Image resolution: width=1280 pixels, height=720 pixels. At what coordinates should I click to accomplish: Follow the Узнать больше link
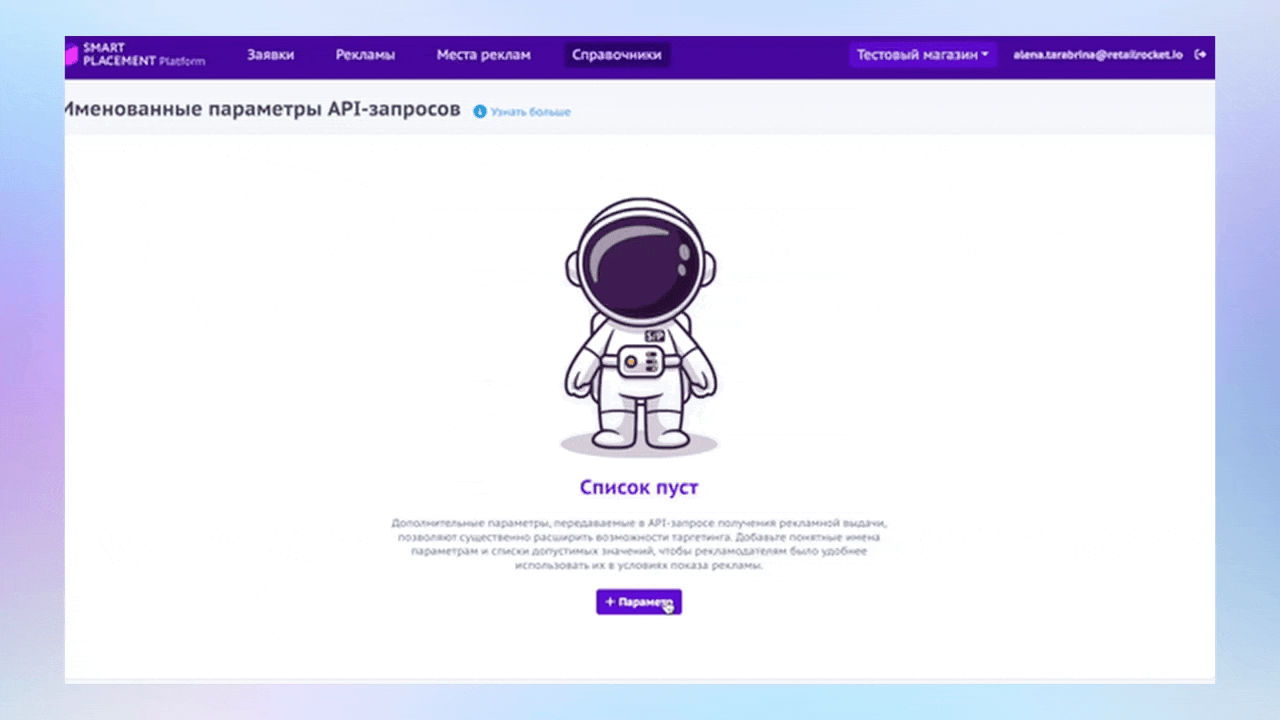click(530, 112)
